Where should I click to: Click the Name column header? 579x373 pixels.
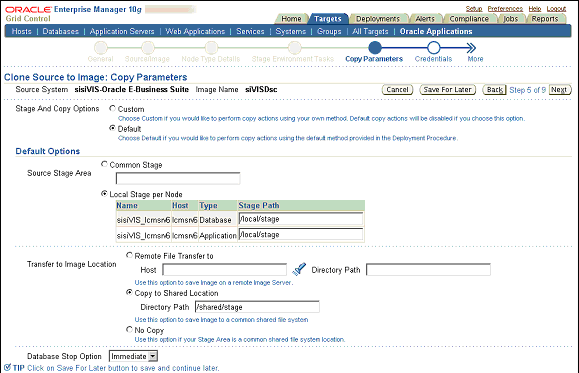(143, 205)
